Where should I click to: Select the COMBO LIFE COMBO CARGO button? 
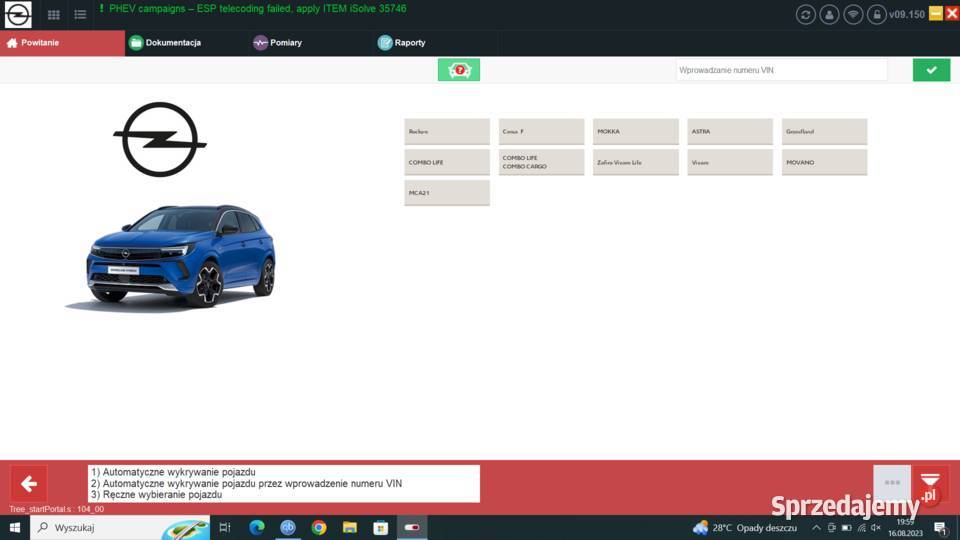[541, 162]
